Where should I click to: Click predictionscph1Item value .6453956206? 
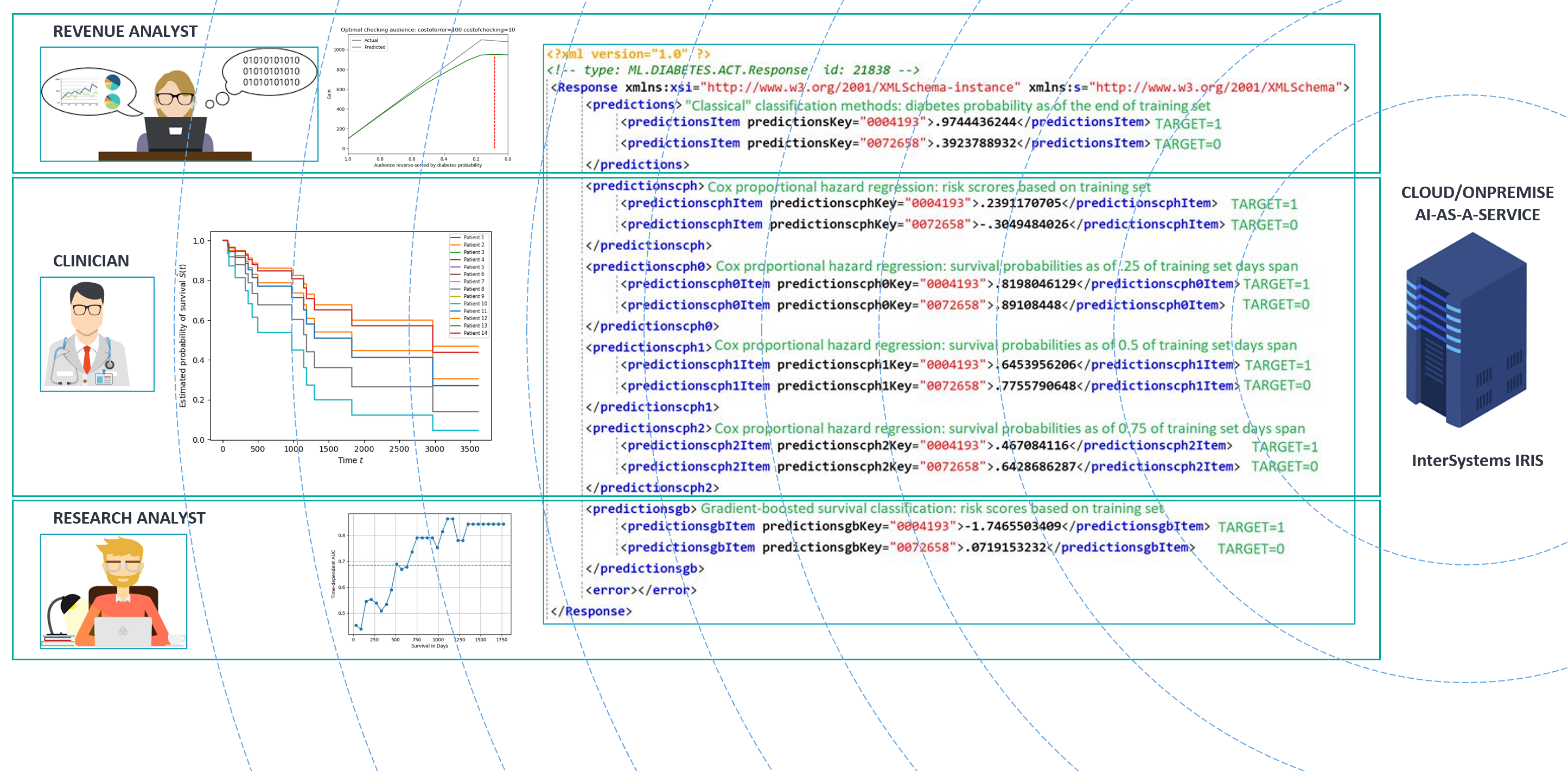(1035, 365)
